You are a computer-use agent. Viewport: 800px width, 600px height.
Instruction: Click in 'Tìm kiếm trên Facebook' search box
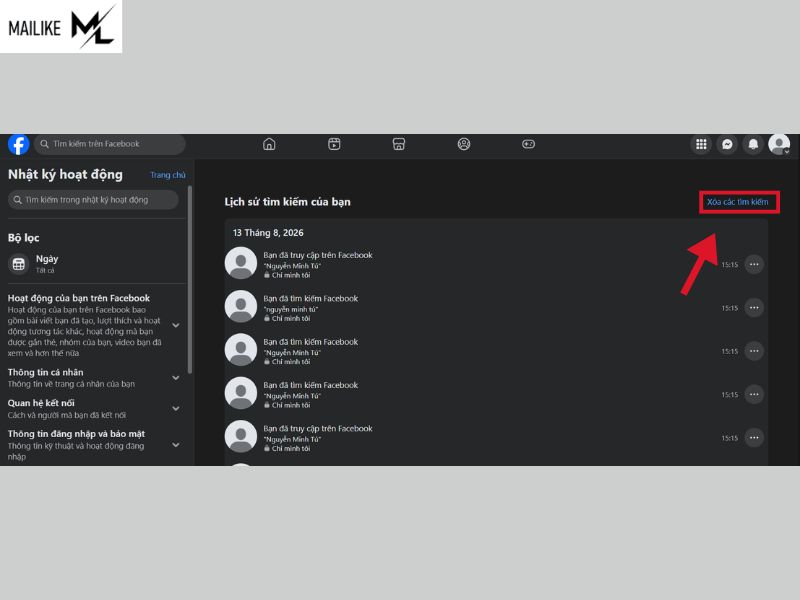(x=110, y=144)
